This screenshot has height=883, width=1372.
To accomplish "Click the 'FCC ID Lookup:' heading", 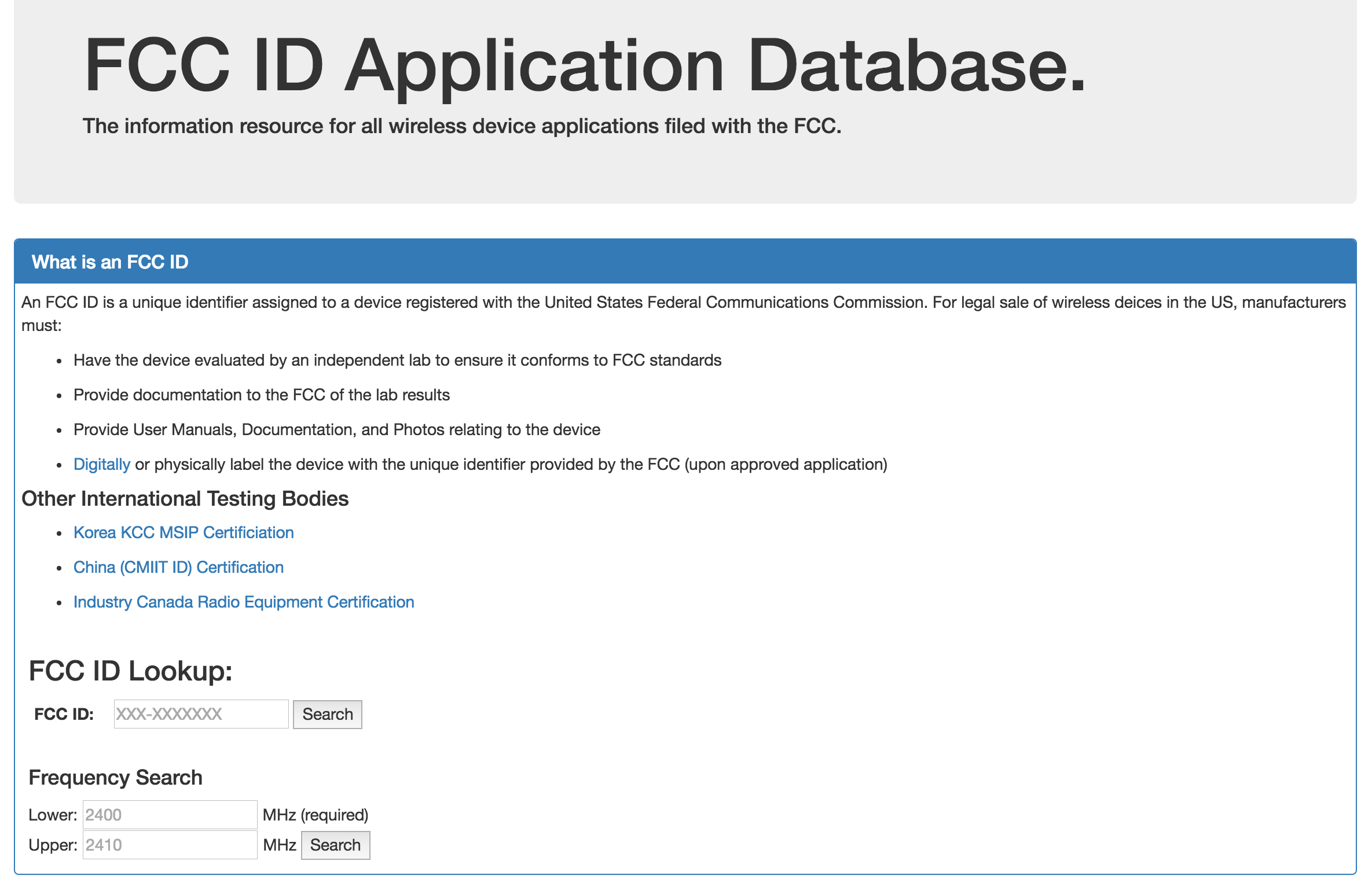I will click(130, 671).
